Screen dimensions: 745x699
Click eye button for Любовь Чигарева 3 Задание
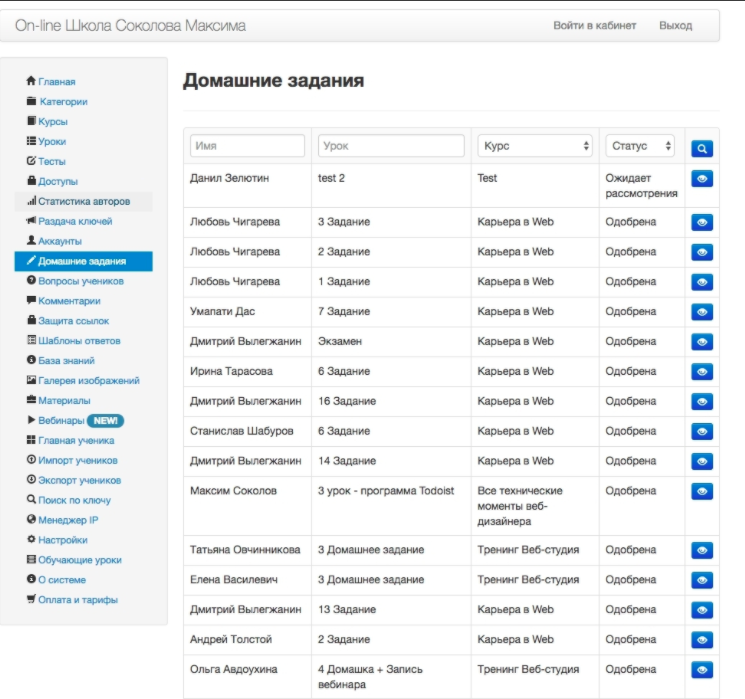[x=702, y=222]
